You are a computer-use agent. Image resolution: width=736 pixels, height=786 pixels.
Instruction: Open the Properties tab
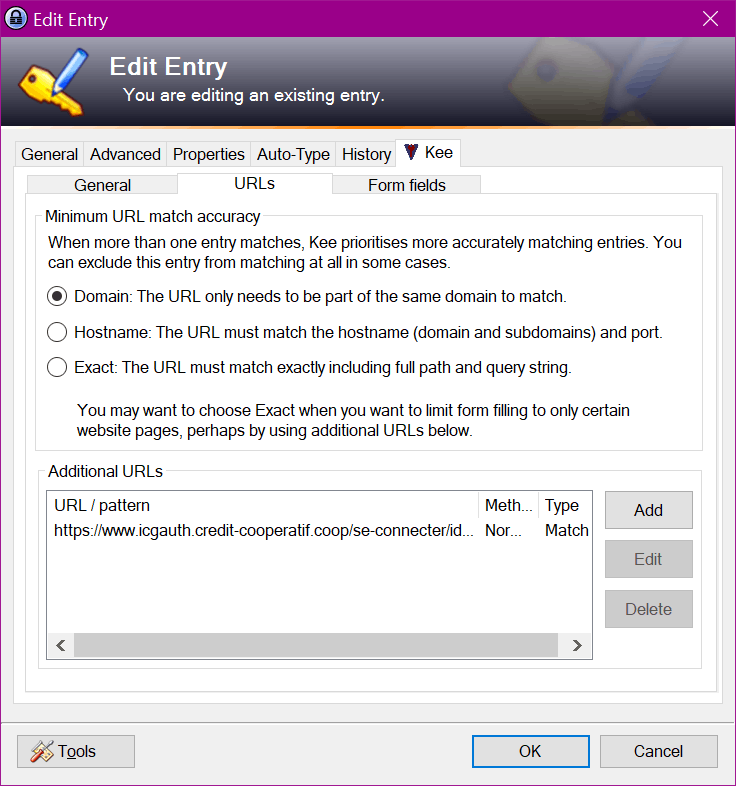click(208, 154)
